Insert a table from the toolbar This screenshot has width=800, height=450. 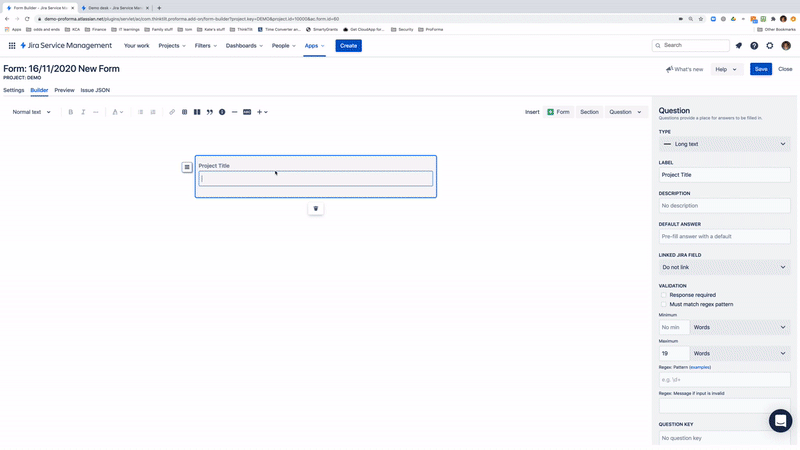(x=184, y=112)
